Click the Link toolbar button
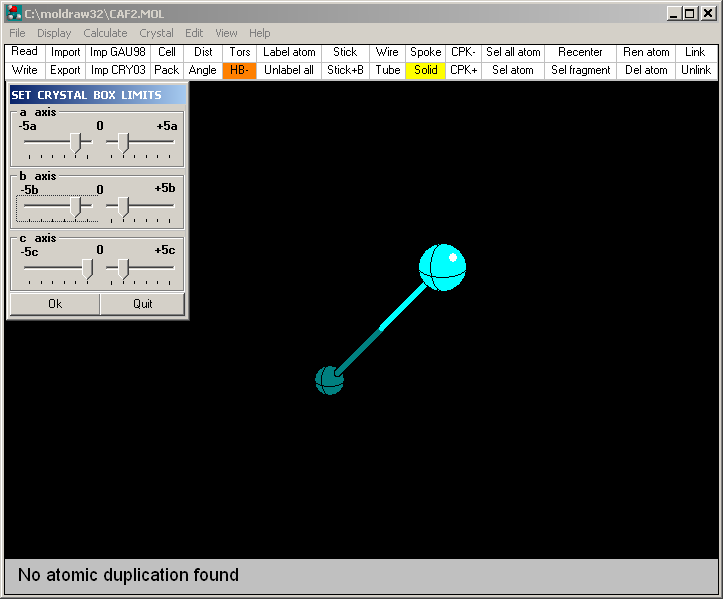The height and width of the screenshot is (599, 723). coord(696,52)
